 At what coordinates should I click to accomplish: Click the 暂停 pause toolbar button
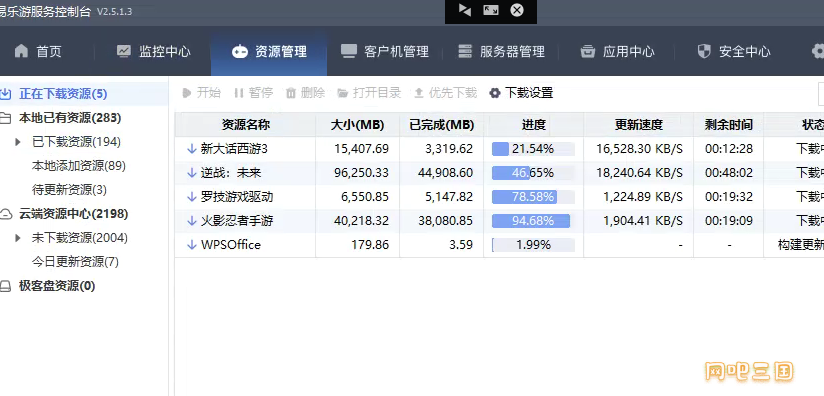click(x=253, y=93)
